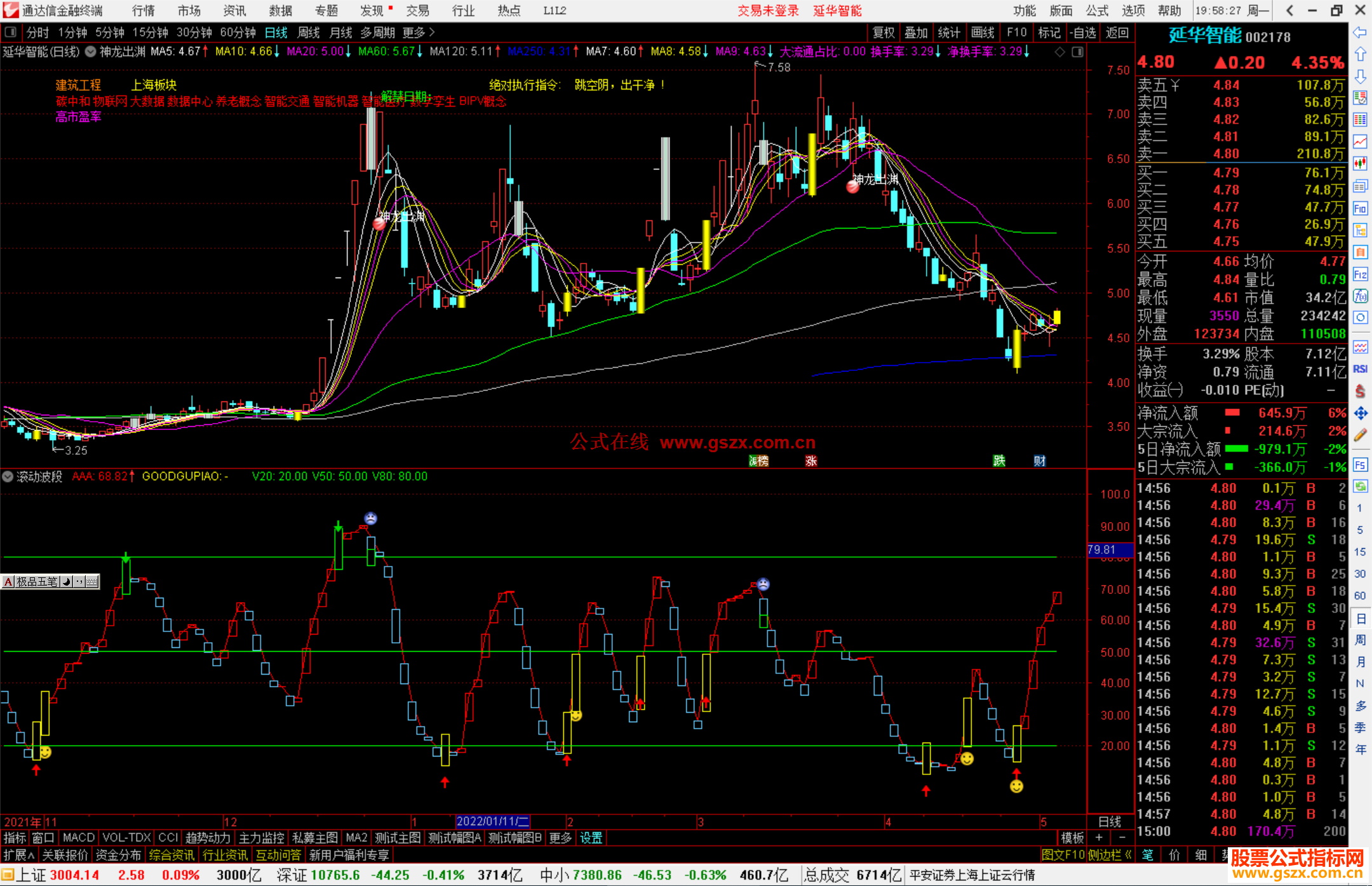
Task: Click the panel layout icon beside the diamond
Action: pyautogui.click(x=1077, y=52)
